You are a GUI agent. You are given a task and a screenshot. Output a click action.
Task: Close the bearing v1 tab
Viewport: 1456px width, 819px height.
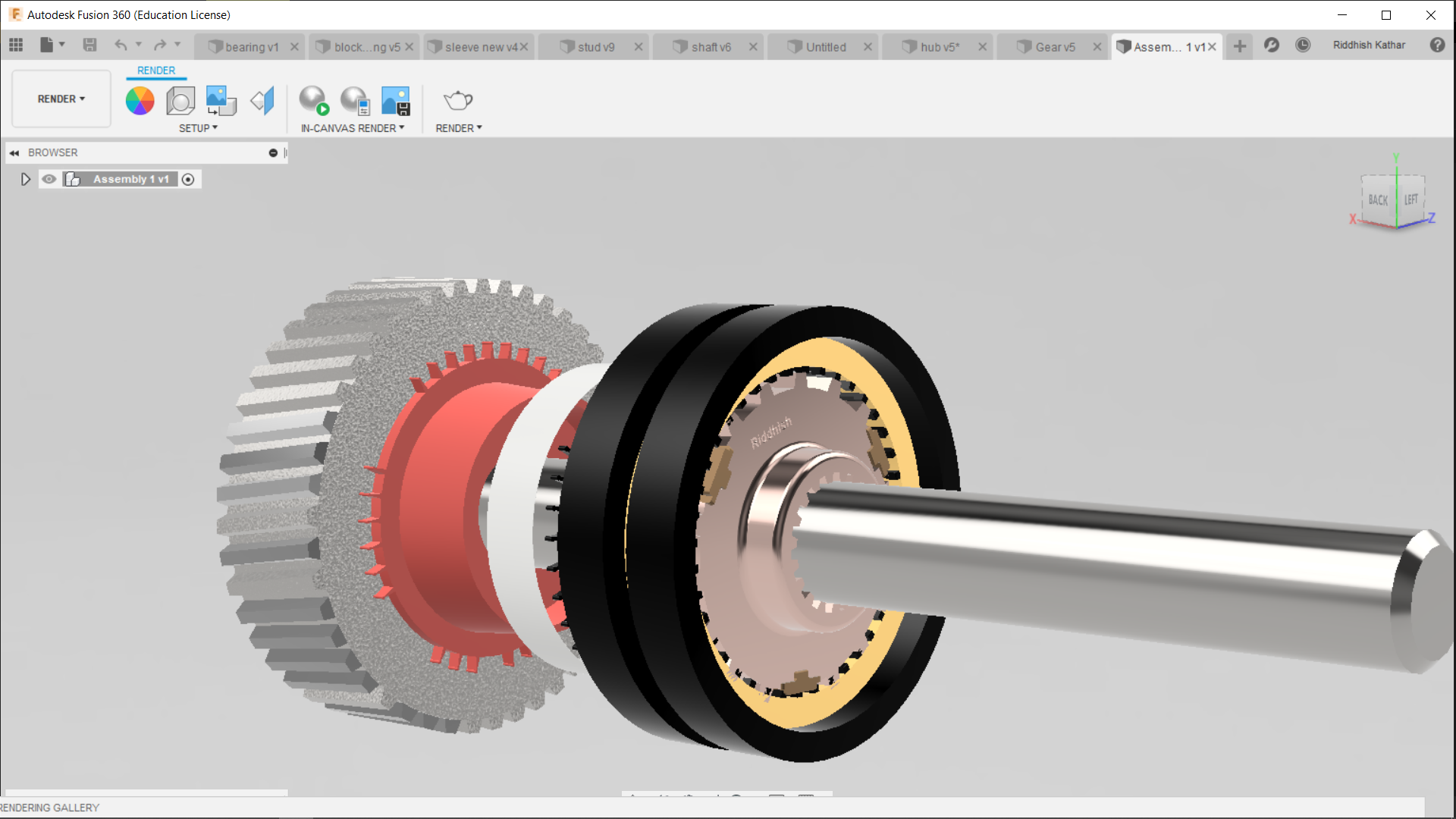[x=294, y=47]
